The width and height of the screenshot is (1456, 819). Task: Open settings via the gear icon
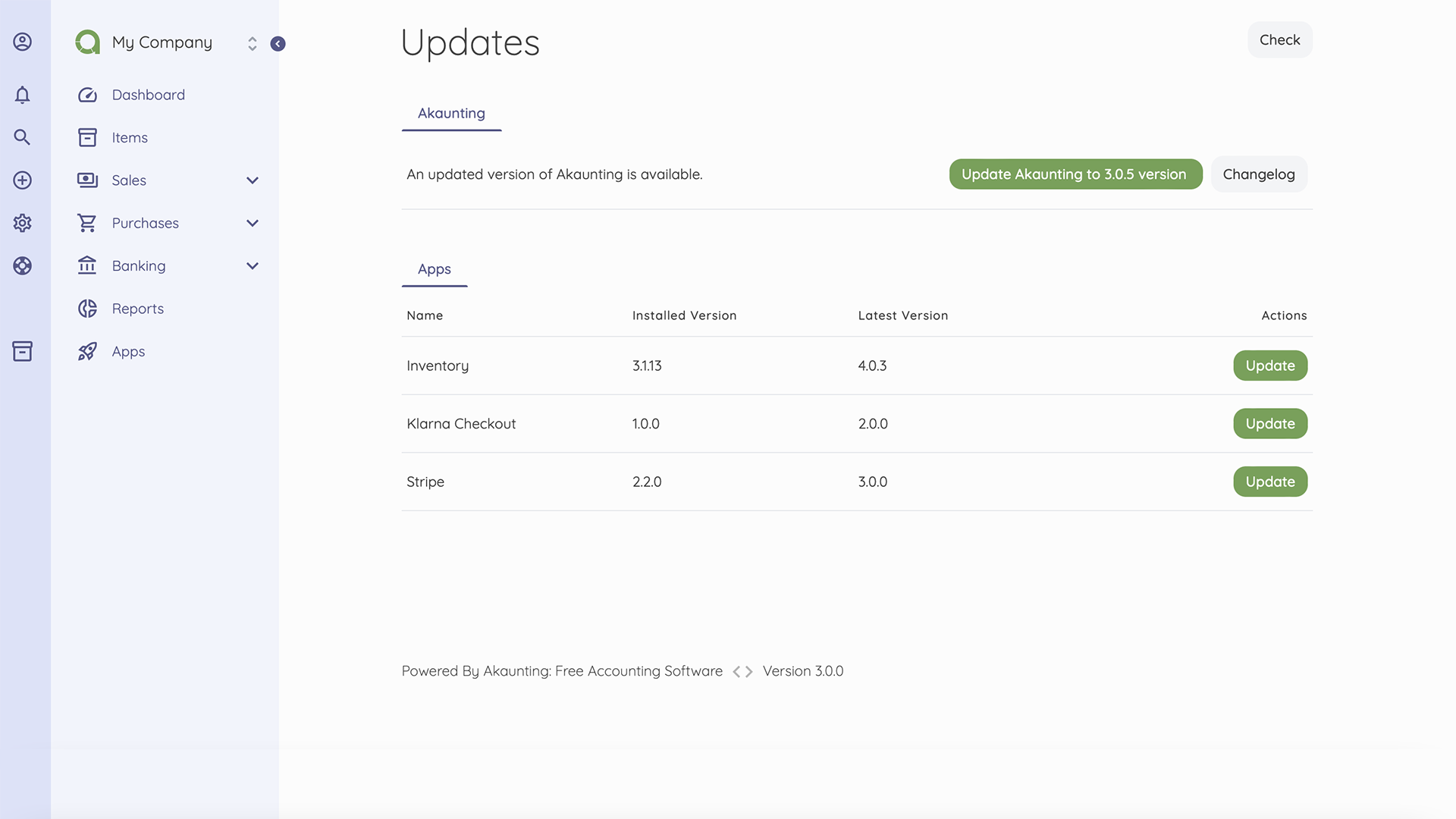[x=22, y=223]
